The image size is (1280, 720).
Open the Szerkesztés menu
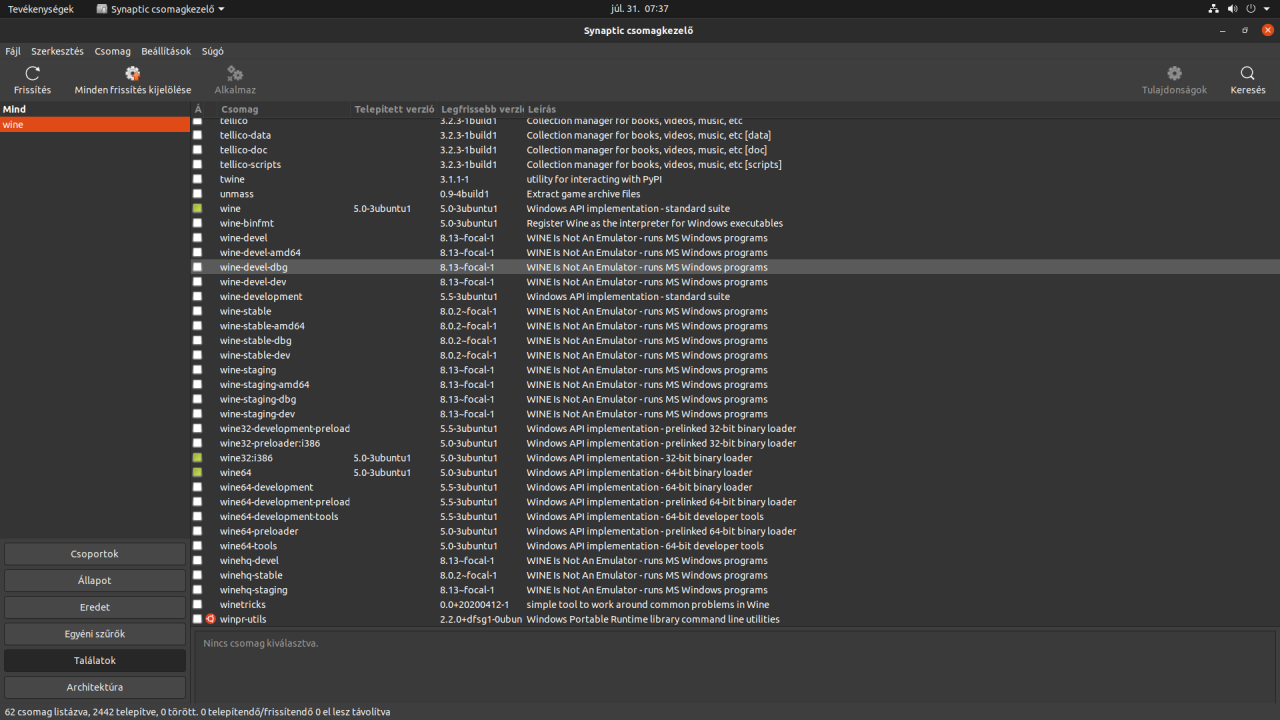(57, 51)
